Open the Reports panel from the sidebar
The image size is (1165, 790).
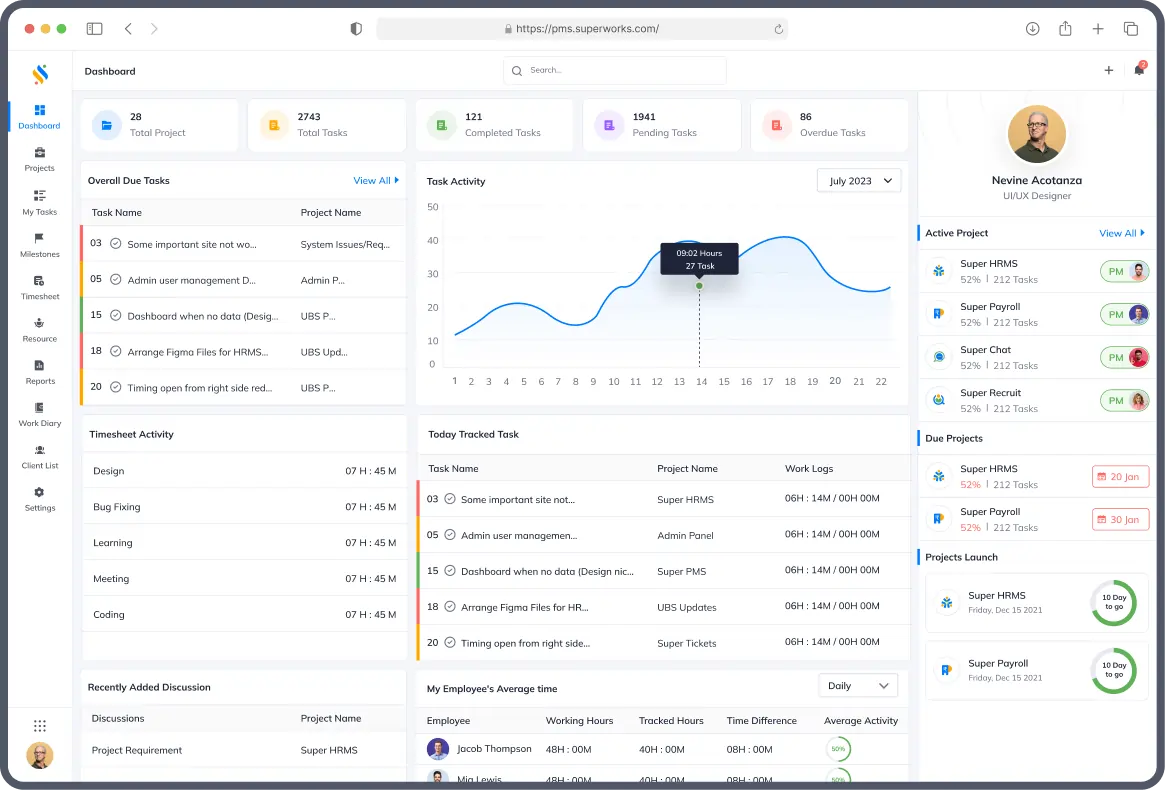point(39,373)
